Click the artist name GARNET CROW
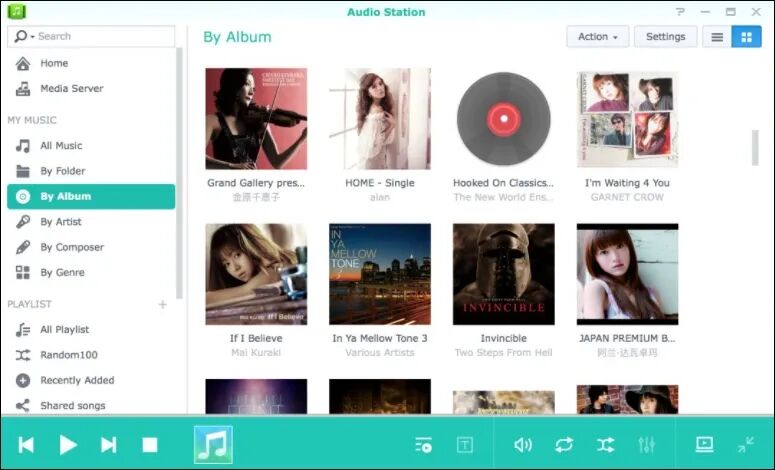This screenshot has width=775, height=470. (x=627, y=197)
